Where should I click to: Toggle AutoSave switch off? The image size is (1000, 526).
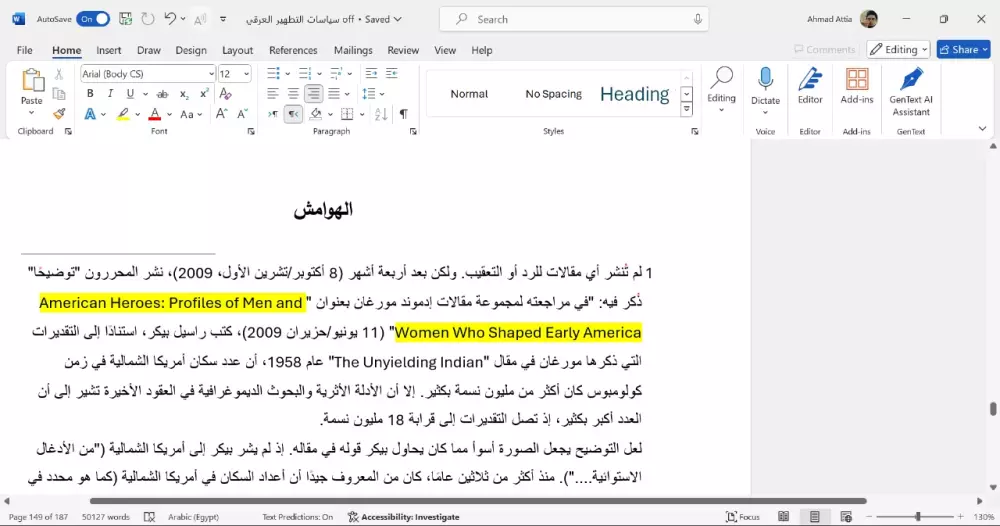[93, 19]
